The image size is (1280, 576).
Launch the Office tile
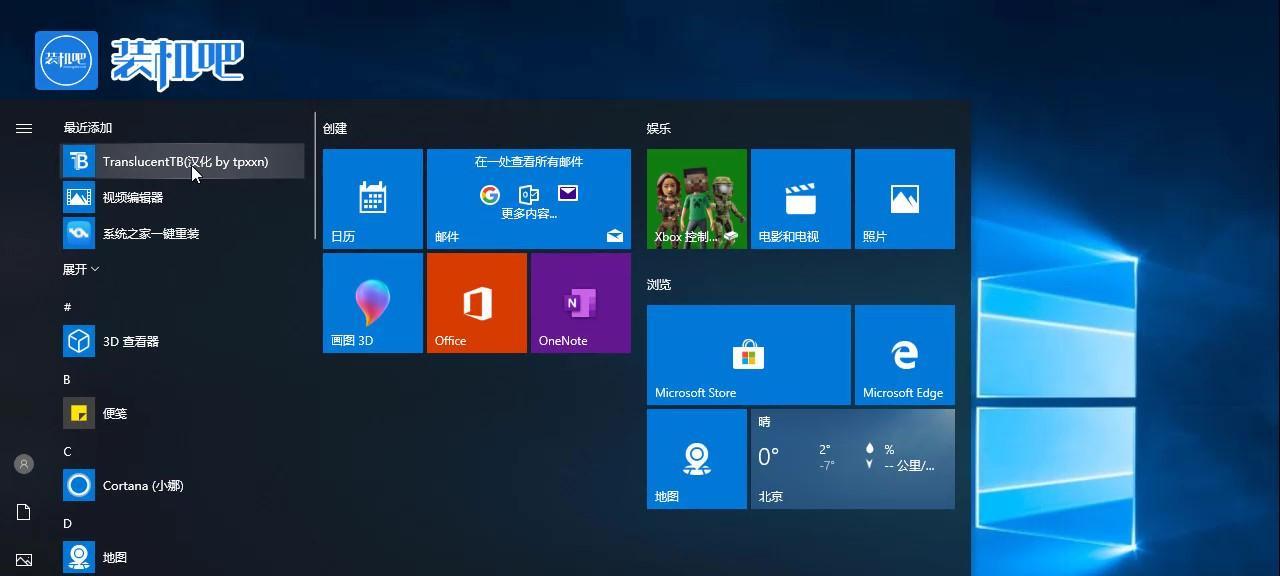[x=477, y=303]
